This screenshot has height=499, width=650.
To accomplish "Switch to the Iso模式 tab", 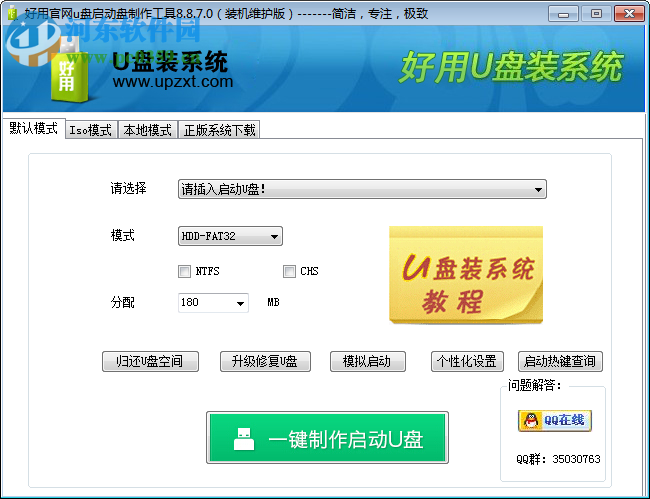I will tap(91, 130).
